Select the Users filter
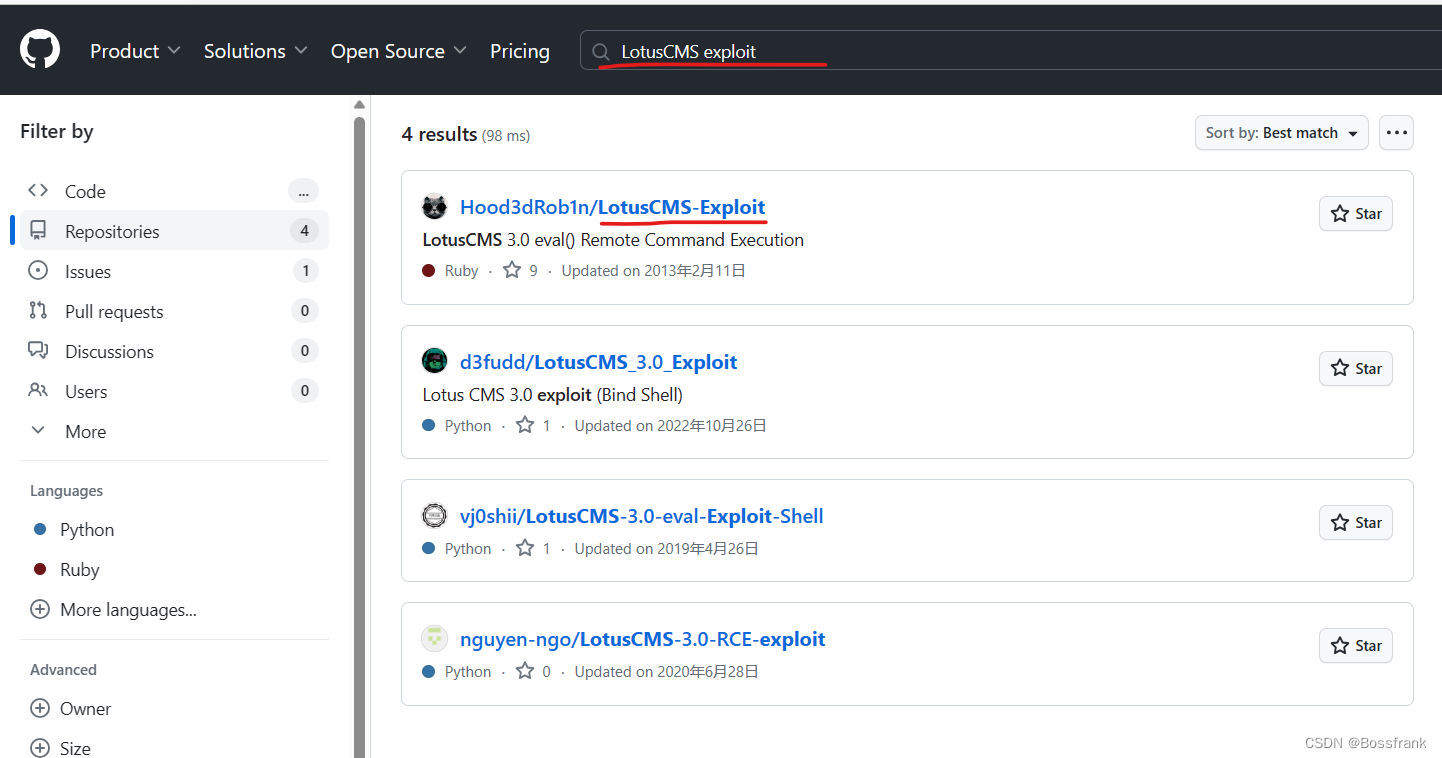 174,391
